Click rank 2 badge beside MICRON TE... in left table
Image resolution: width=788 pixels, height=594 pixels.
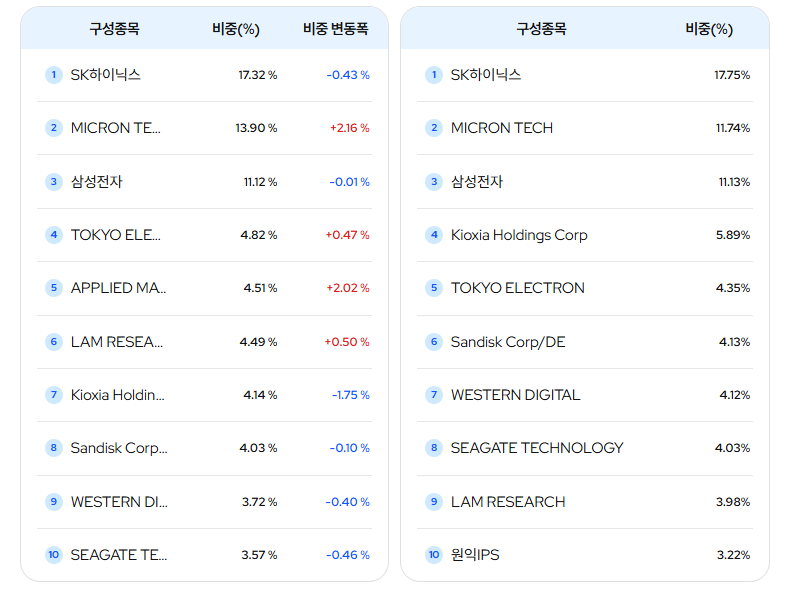[54, 128]
